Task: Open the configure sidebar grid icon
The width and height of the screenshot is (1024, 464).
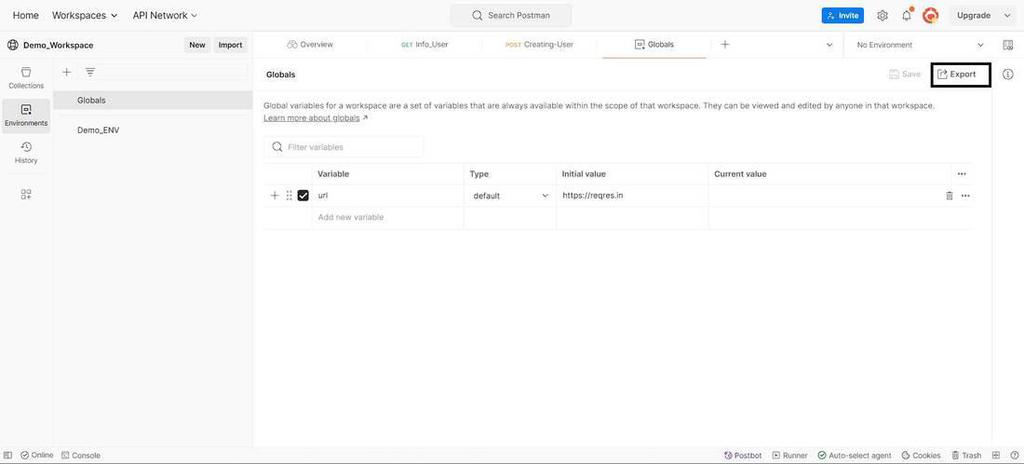Action: pyautogui.click(x=26, y=194)
